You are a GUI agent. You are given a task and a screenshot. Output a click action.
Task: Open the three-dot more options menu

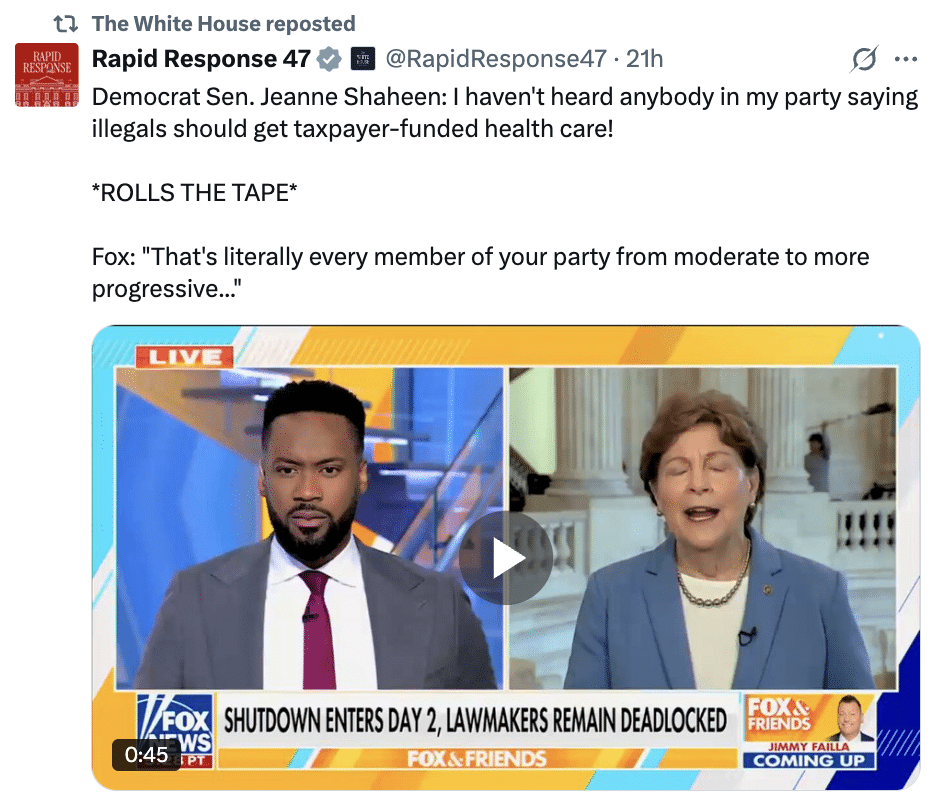(905, 59)
